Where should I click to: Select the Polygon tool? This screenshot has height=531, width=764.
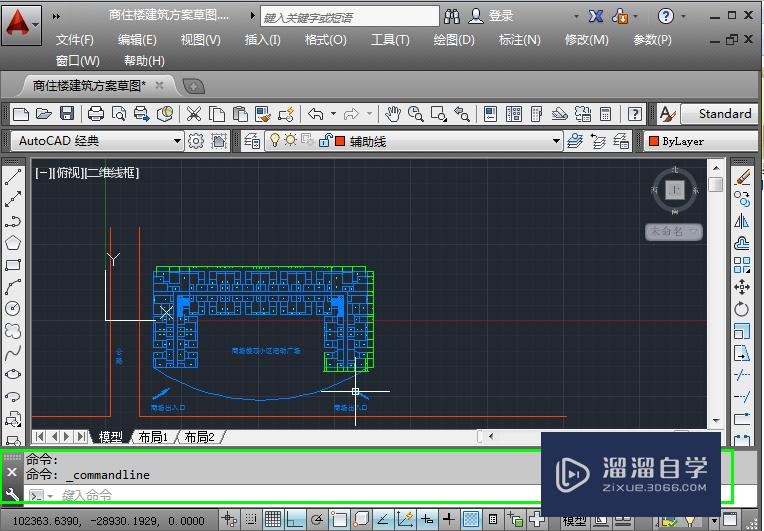click(x=13, y=243)
